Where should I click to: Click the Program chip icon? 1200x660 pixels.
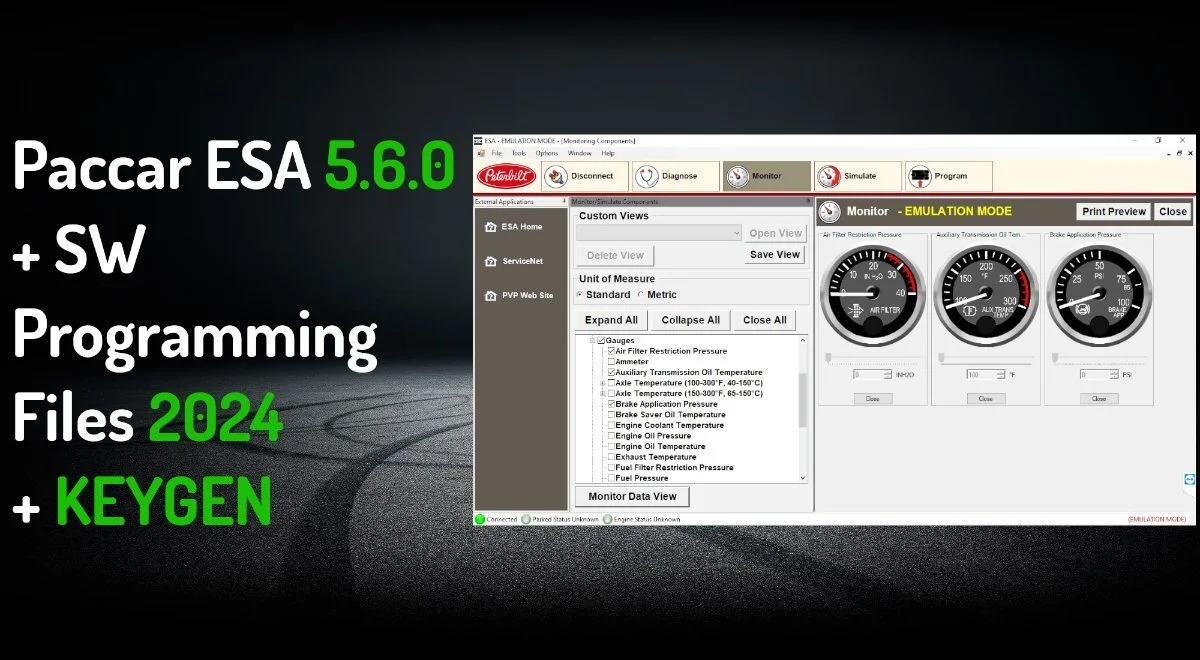919,176
